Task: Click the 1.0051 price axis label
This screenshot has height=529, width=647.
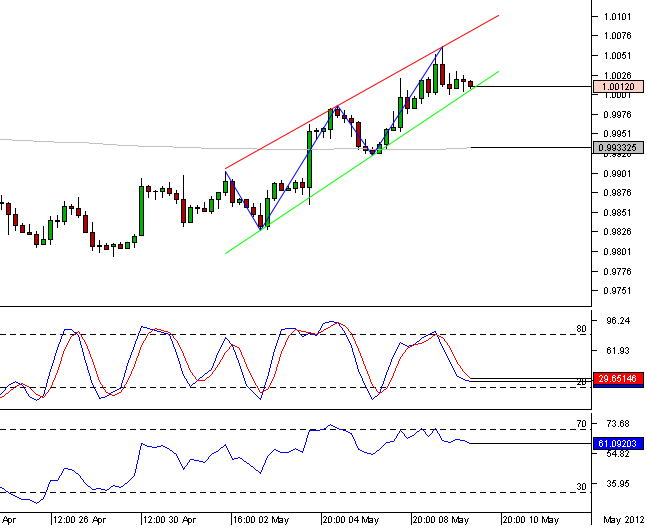Action: click(x=617, y=56)
